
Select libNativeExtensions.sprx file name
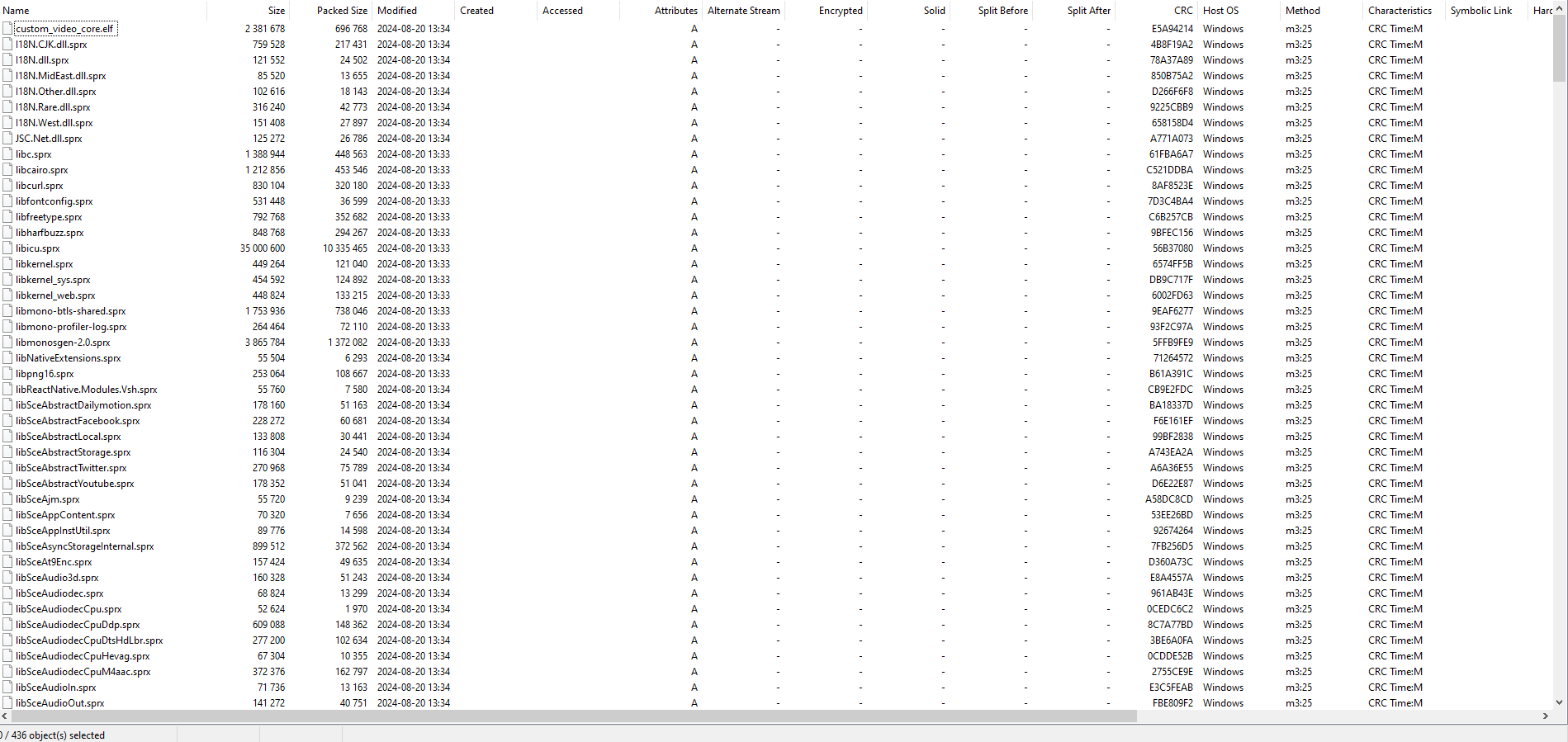point(68,358)
